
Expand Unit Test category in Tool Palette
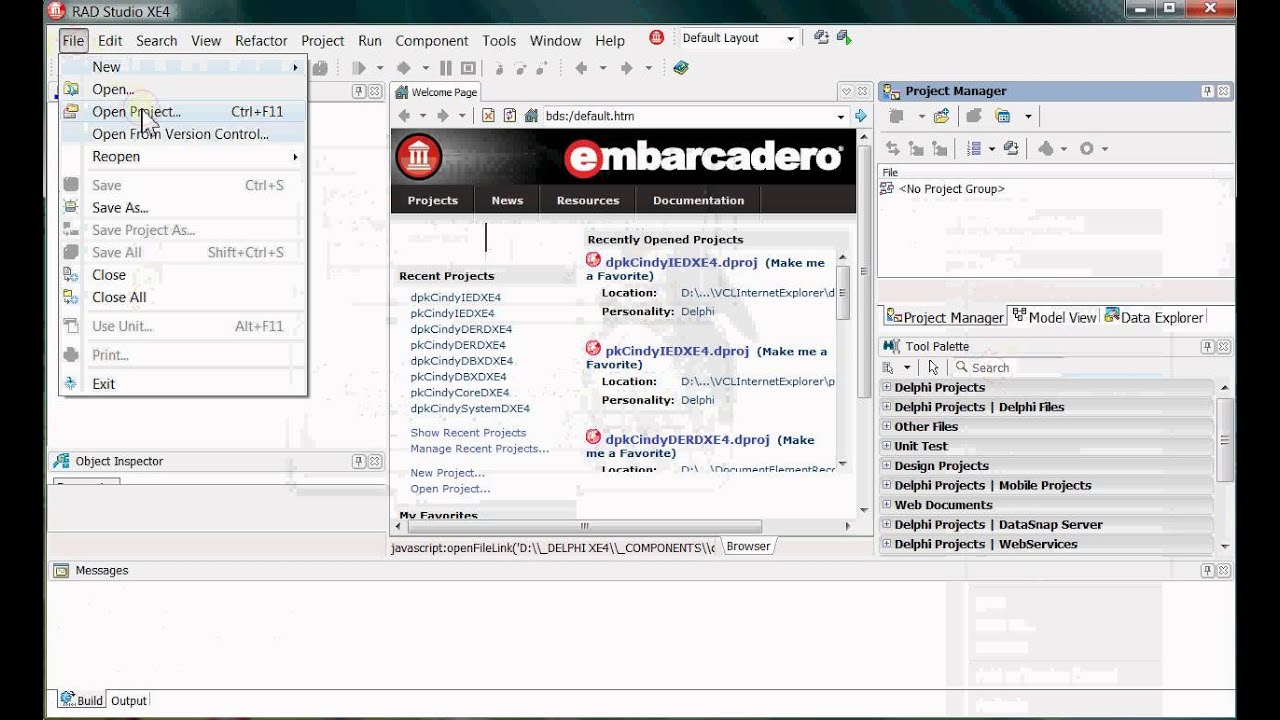[886, 446]
